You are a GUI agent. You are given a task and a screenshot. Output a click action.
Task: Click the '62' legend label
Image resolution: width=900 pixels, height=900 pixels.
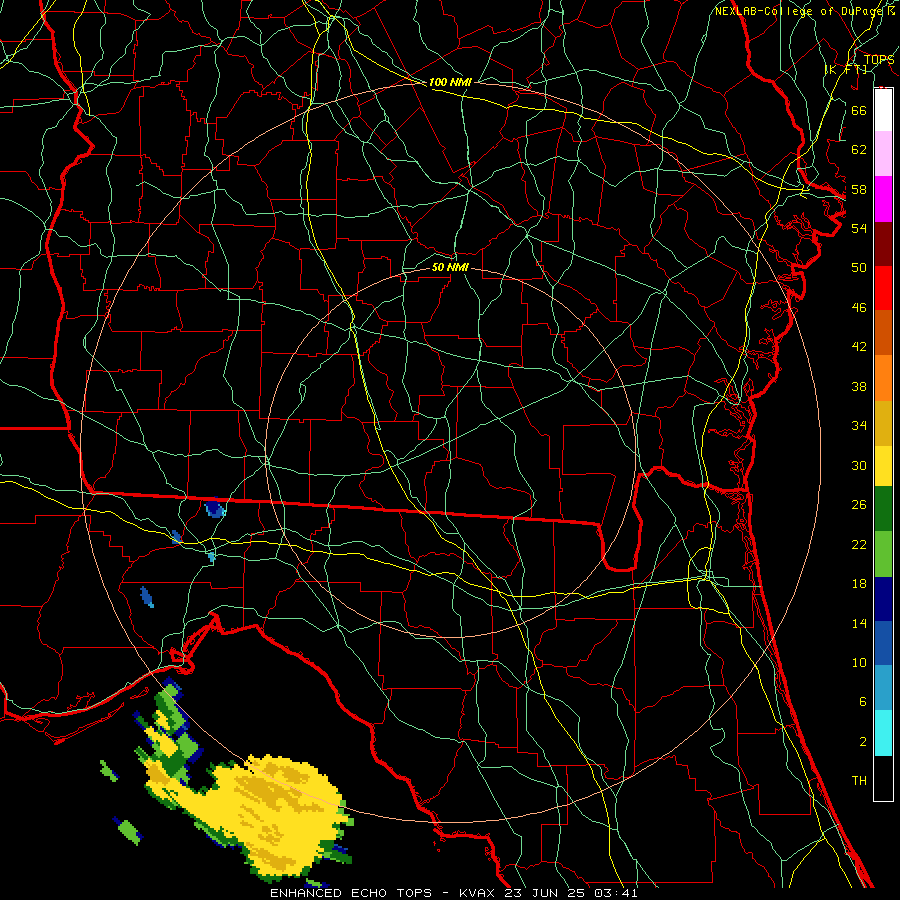pos(859,149)
